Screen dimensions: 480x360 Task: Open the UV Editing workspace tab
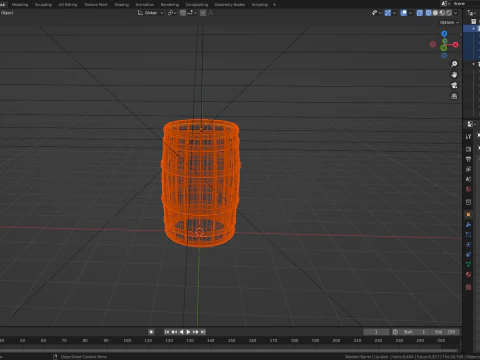pyautogui.click(x=68, y=5)
